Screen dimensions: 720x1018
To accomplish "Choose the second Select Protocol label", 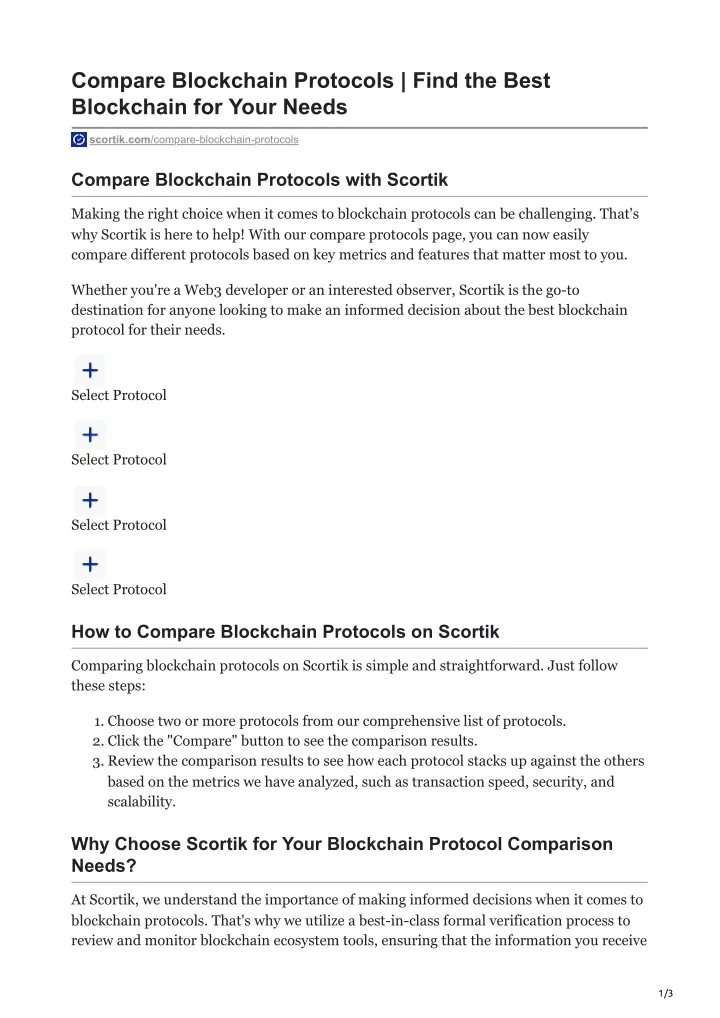I will point(119,460).
